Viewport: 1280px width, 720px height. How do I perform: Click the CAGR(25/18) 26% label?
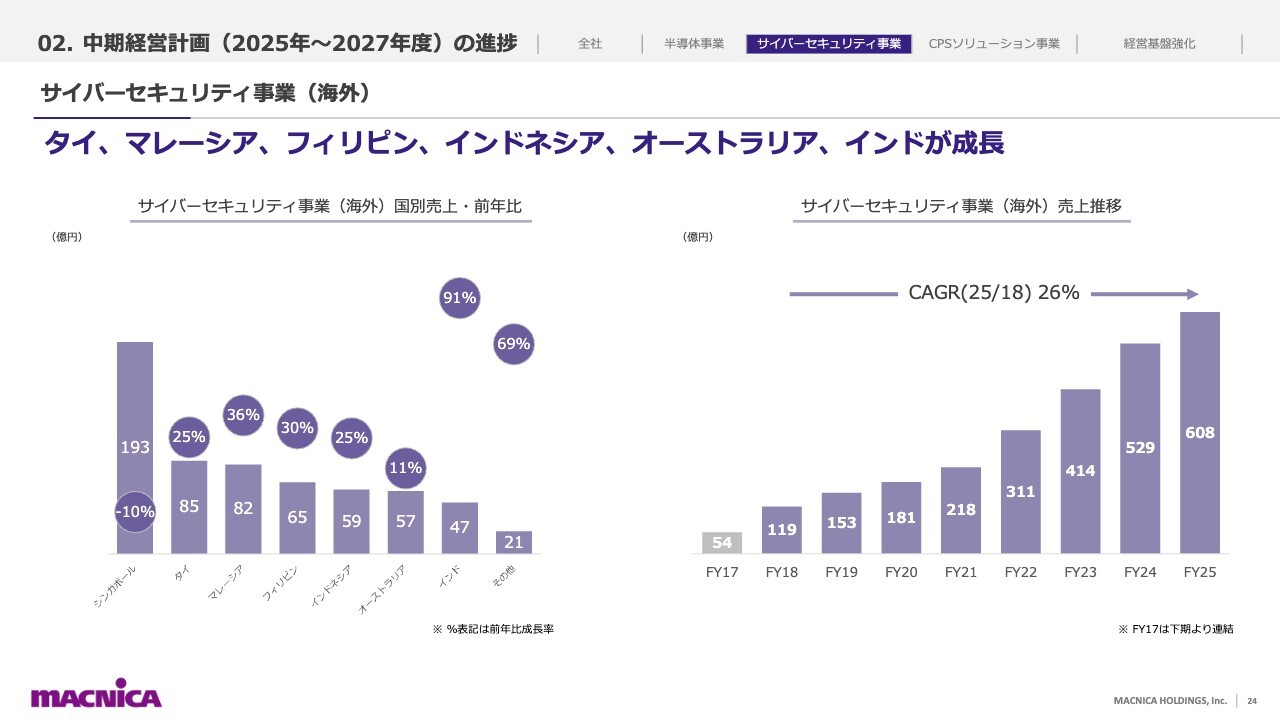[x=994, y=293]
